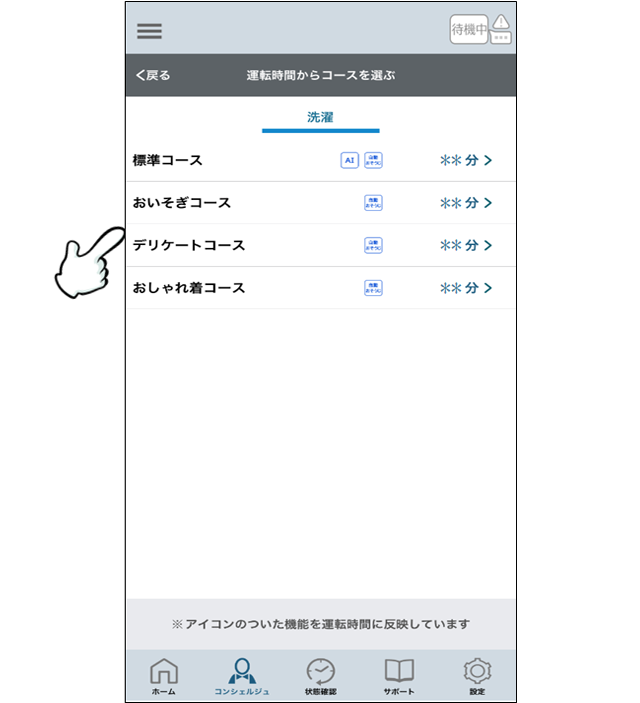Viewport: 640px width, 703px height.
Task: Open サポート book icon
Action: click(399, 676)
